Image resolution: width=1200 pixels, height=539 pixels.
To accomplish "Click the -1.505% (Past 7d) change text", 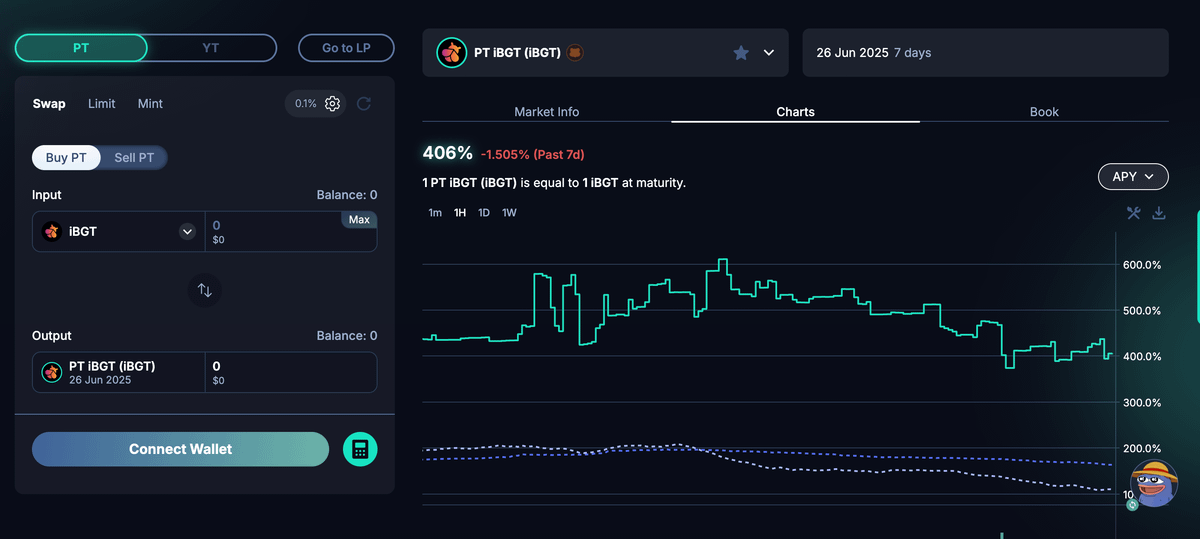I will click(x=532, y=155).
